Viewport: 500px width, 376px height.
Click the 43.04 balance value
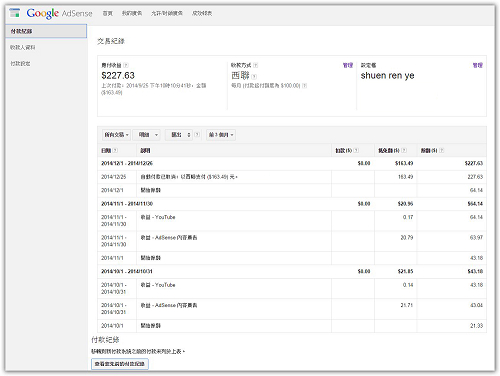point(476,305)
